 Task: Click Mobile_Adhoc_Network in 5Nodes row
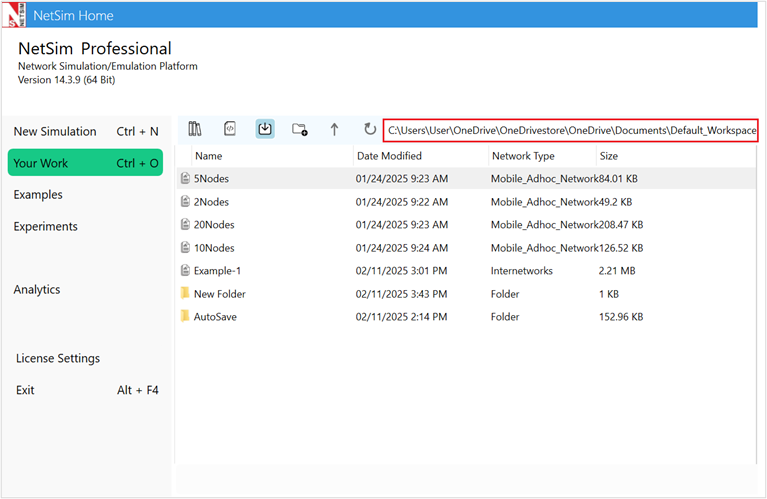click(x=544, y=179)
